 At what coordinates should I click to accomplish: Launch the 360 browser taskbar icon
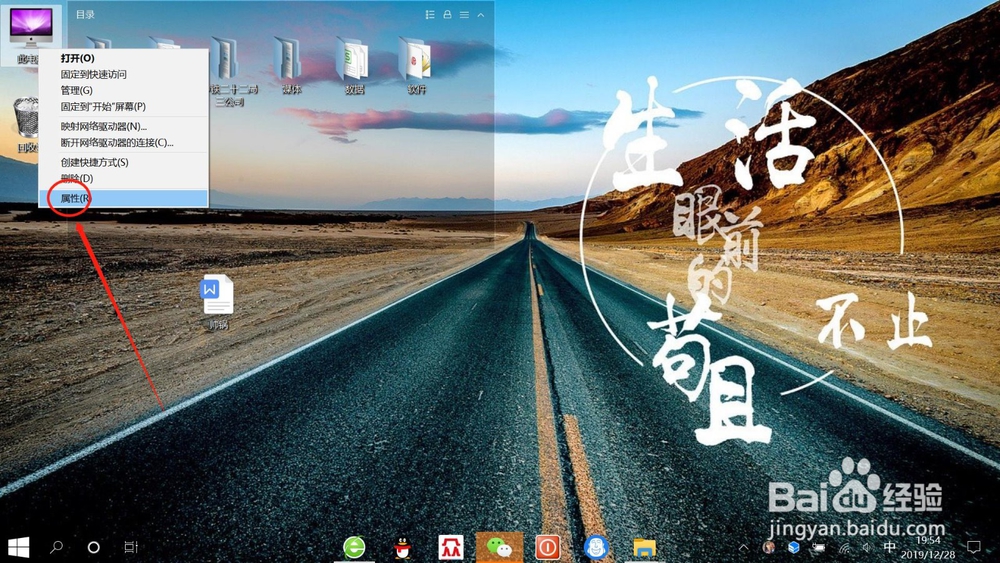355,547
